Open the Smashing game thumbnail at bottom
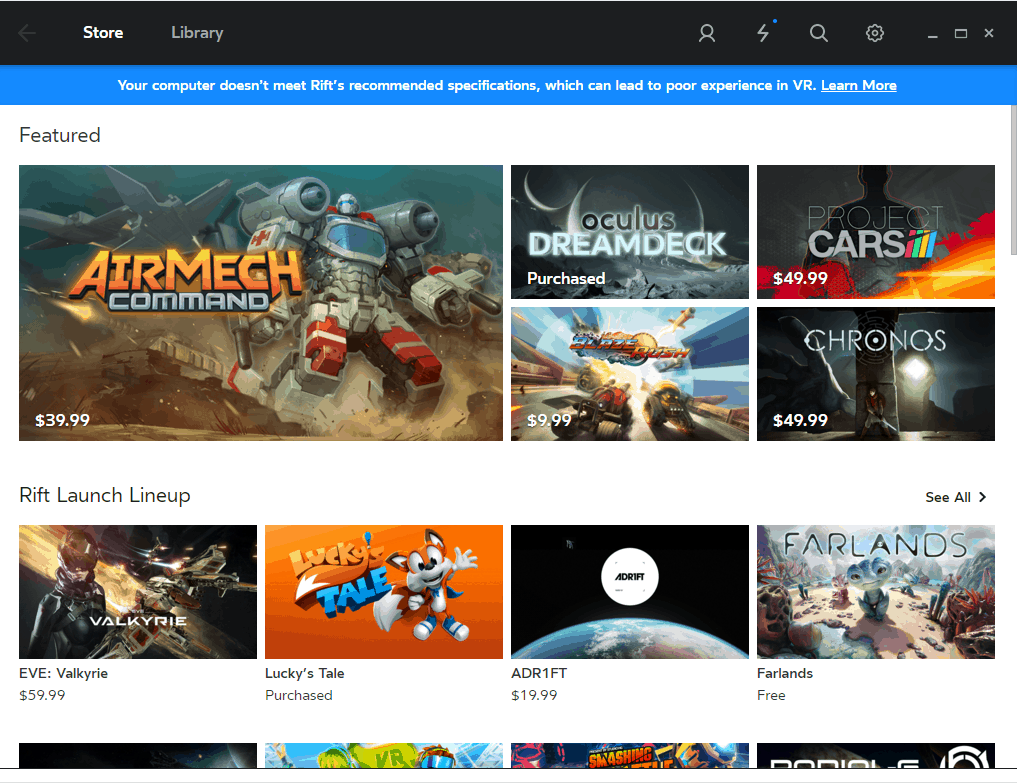The image size is (1017, 783). click(630, 756)
